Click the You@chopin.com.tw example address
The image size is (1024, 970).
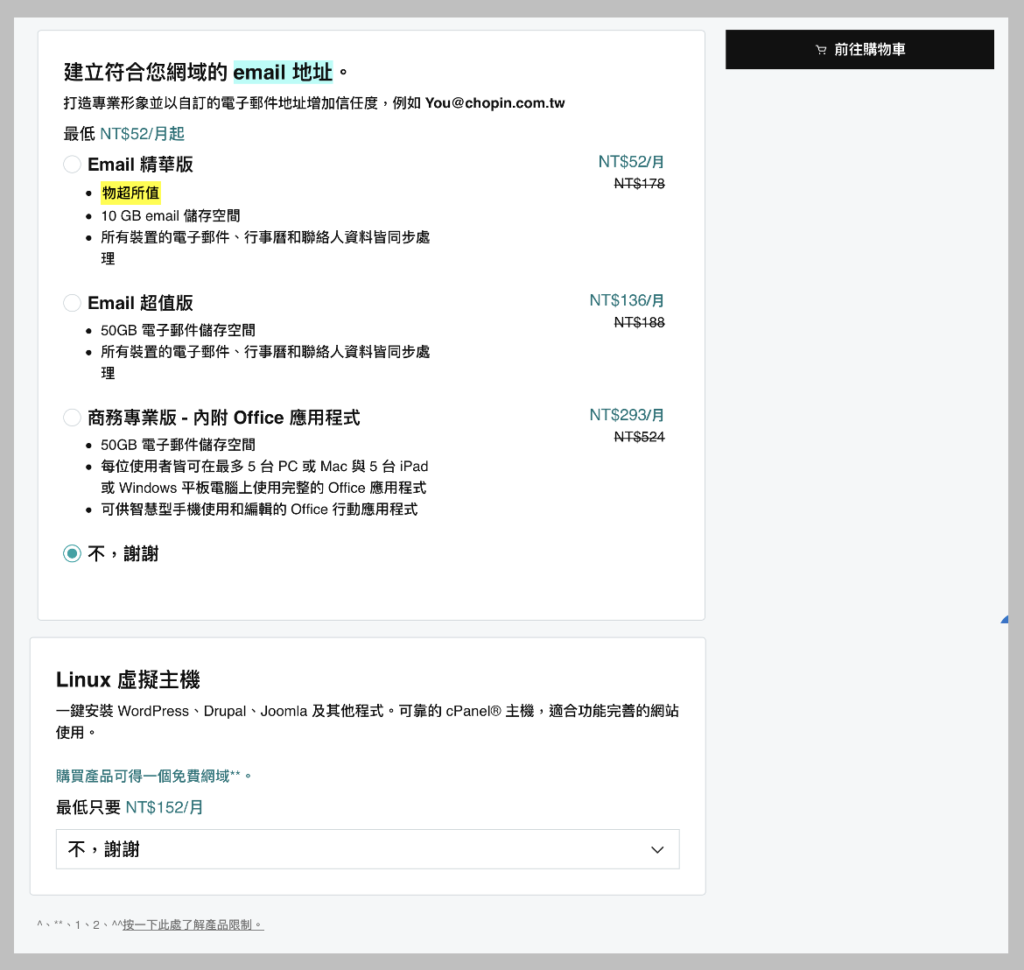(x=495, y=103)
